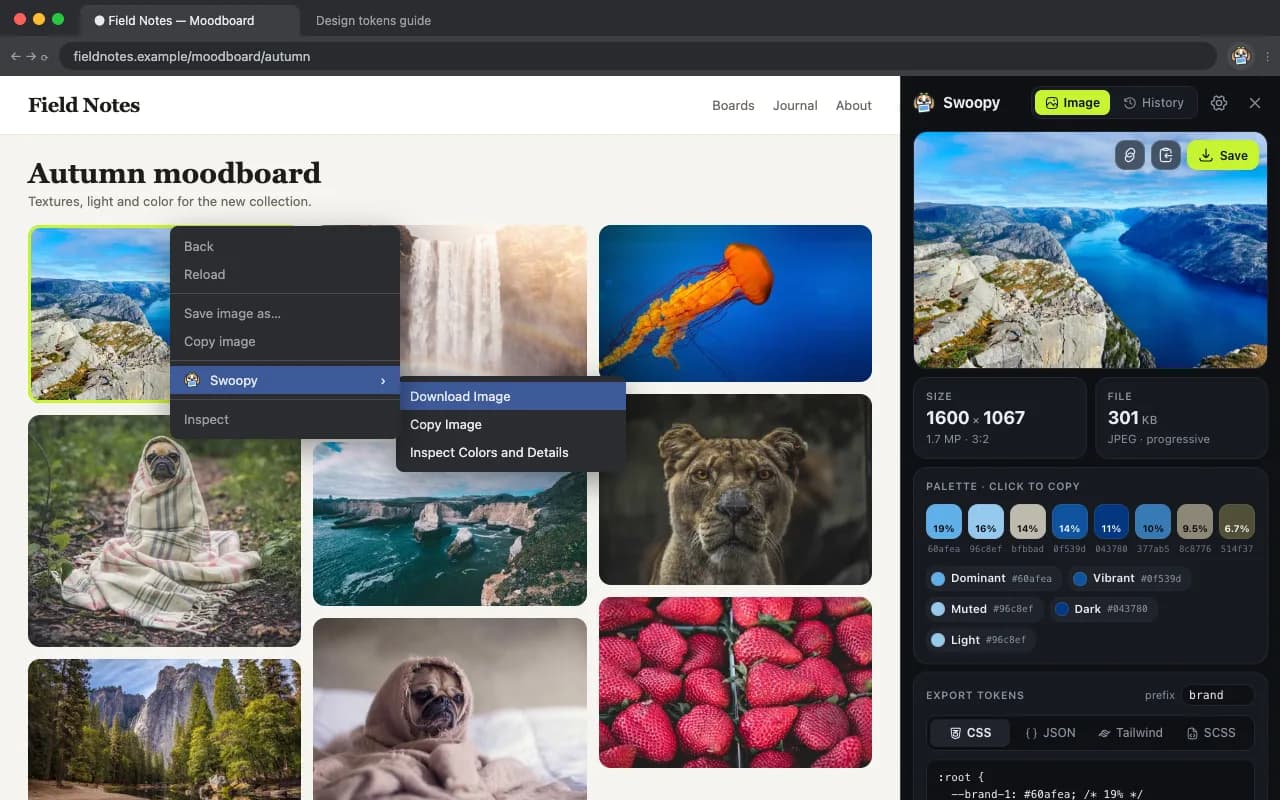This screenshot has height=800, width=1280.
Task: Copy the 0f539d palette swatch
Action: (x=1069, y=522)
